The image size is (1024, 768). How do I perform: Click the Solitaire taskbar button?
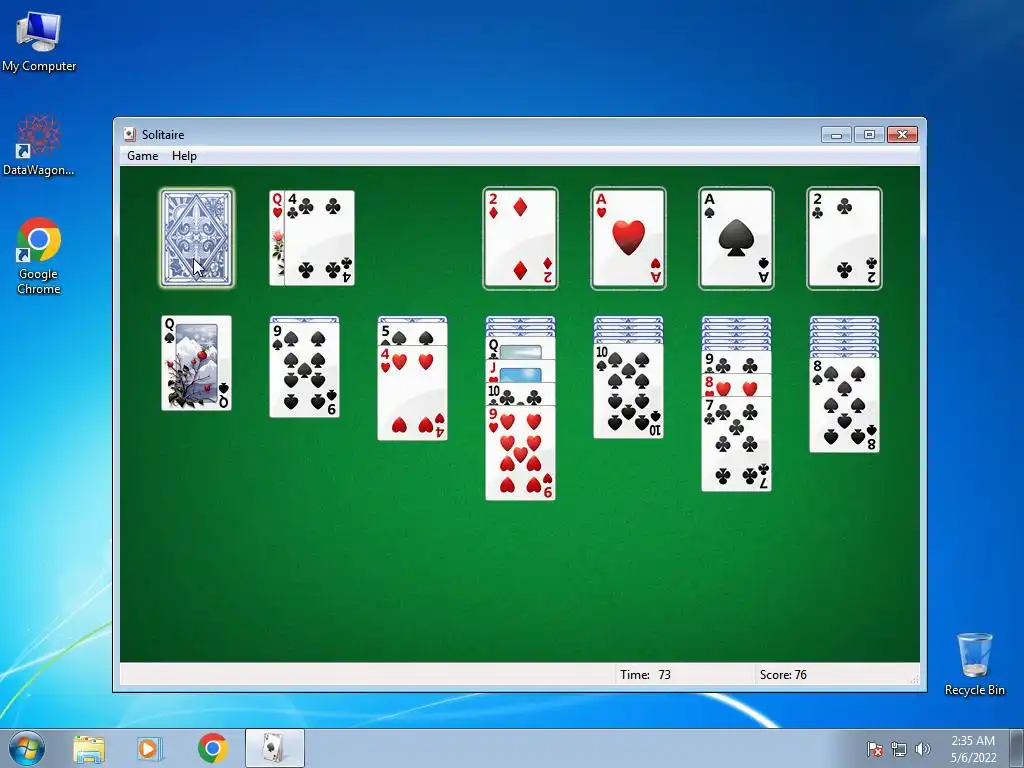275,748
